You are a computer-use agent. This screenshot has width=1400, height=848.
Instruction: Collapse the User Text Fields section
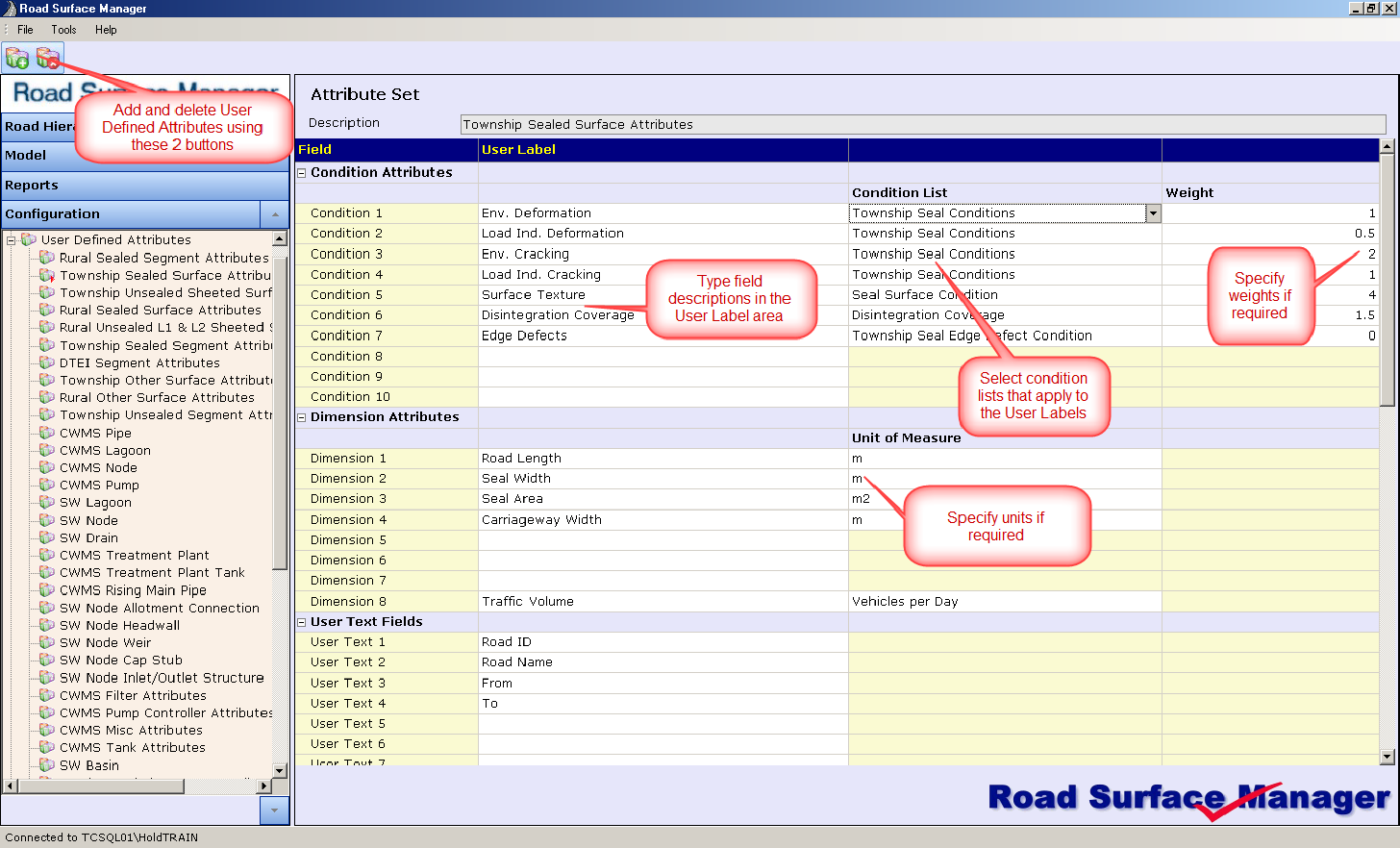(302, 622)
